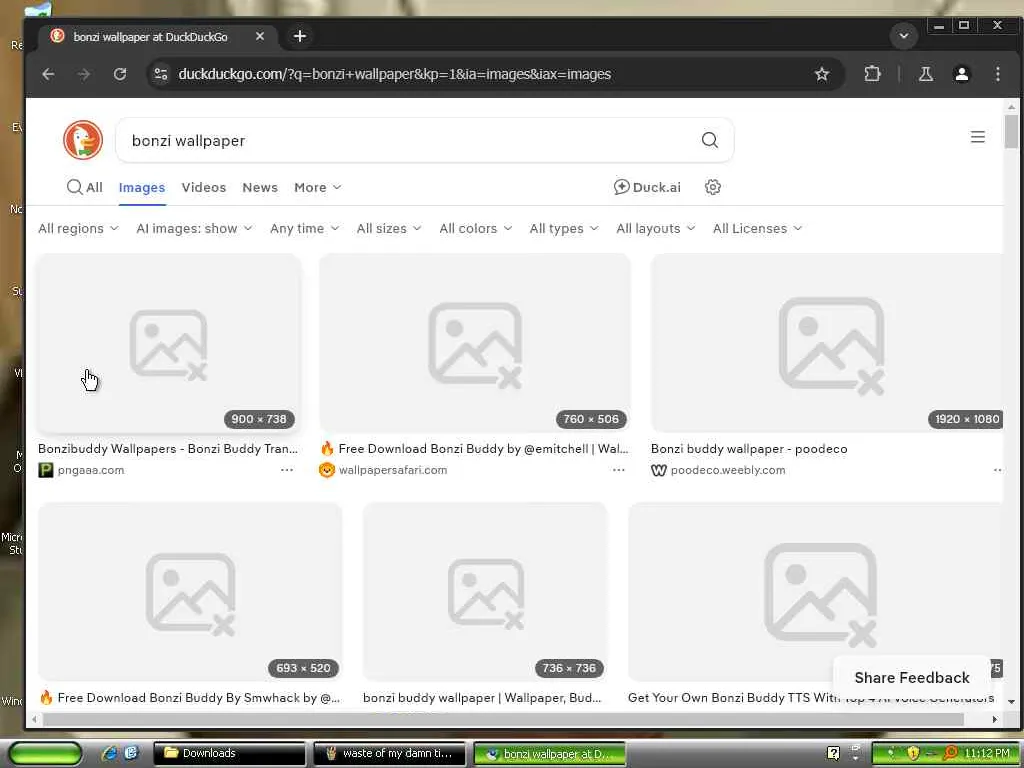Open the Any time filter
The width and height of the screenshot is (1024, 768).
pos(304,229)
